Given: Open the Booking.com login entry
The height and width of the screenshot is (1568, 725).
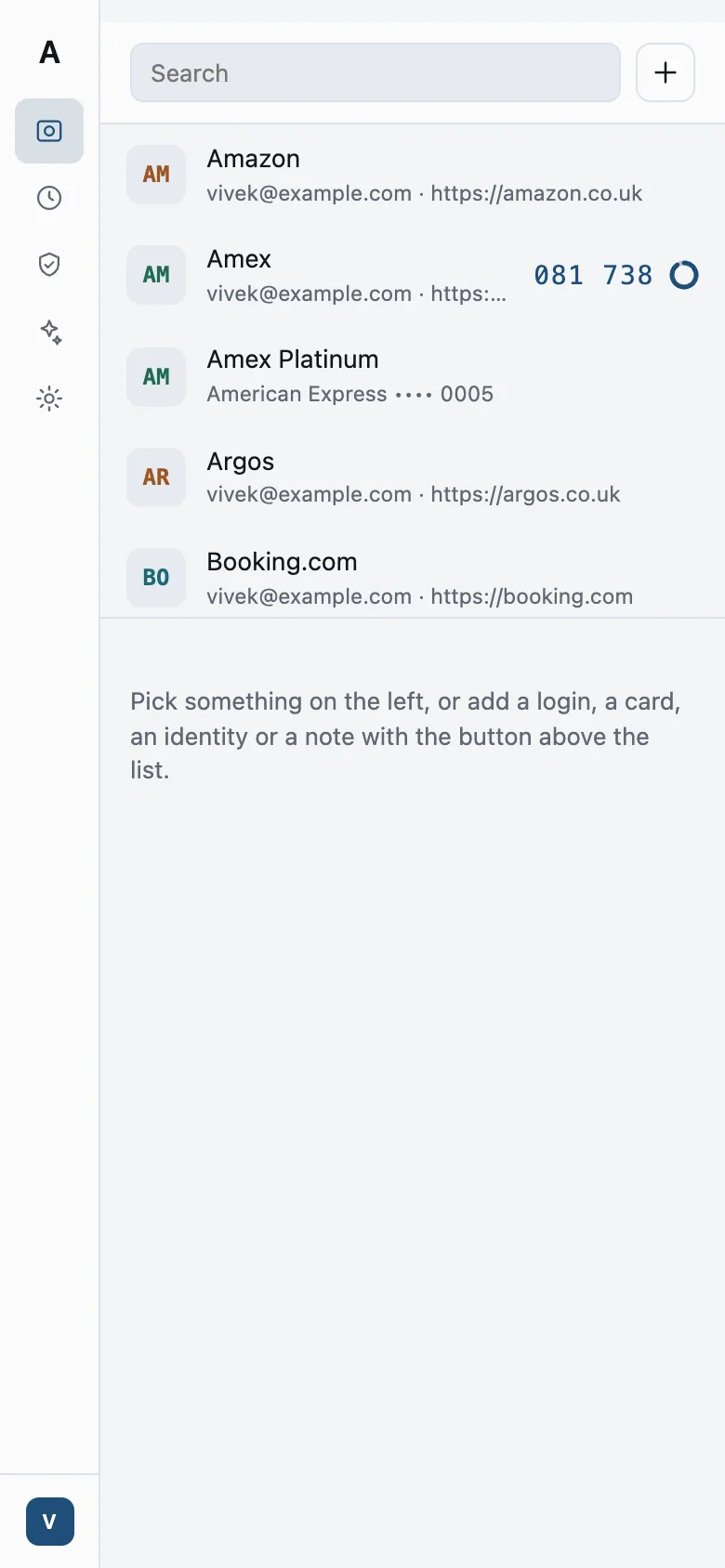Looking at the screenshot, I should click(x=413, y=577).
